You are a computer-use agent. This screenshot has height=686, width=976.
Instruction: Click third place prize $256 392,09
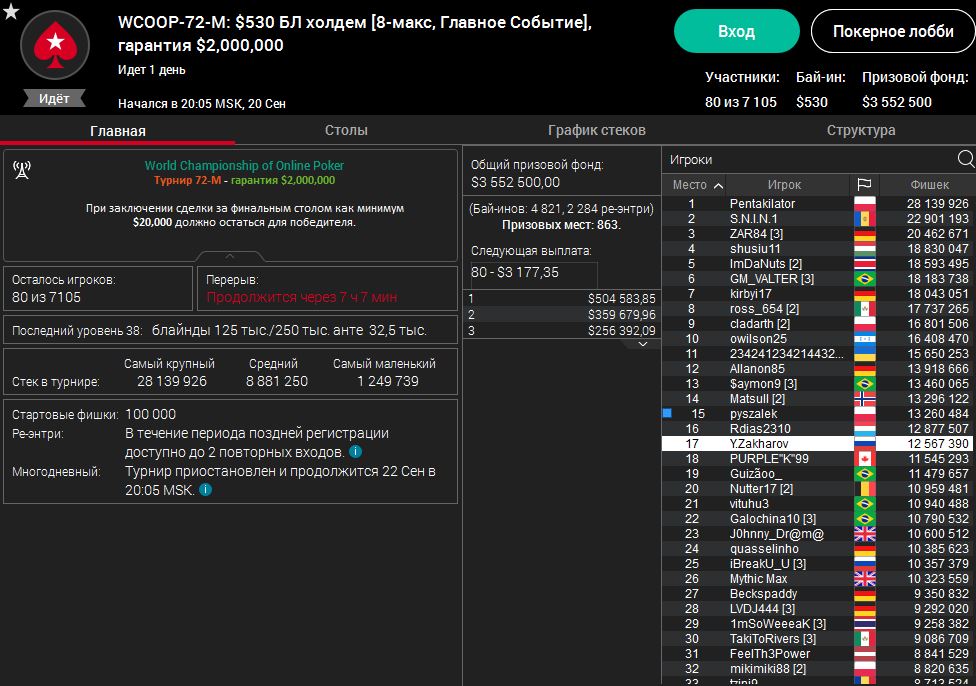pyautogui.click(x=621, y=331)
